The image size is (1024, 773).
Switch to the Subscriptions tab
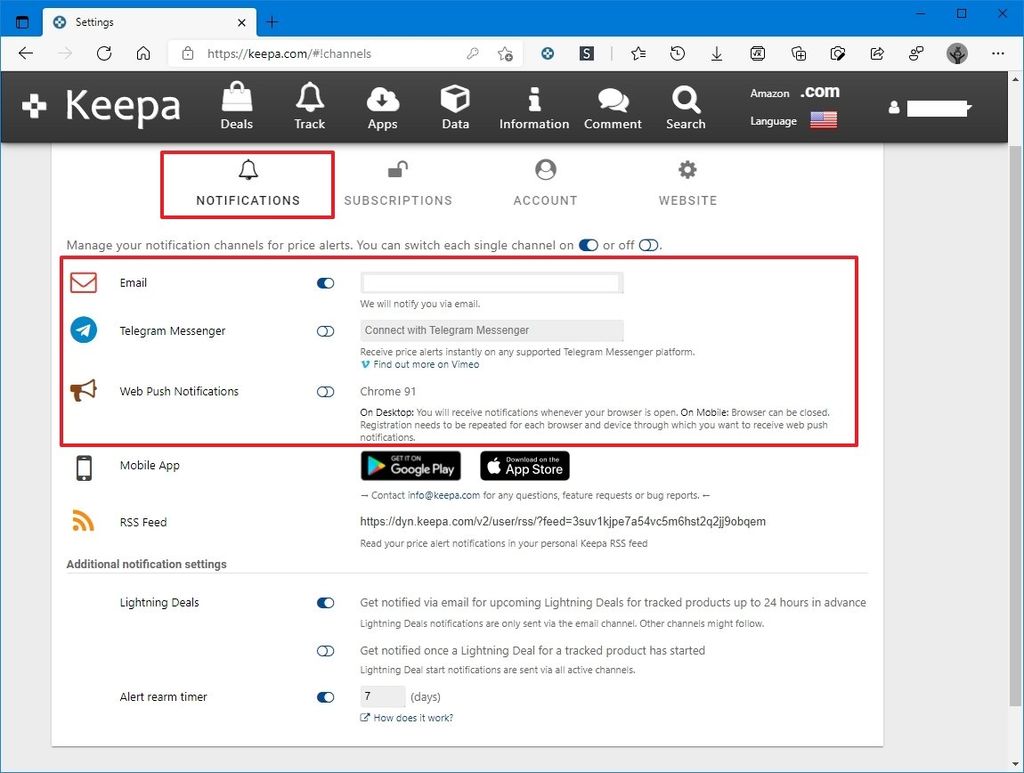pyautogui.click(x=398, y=185)
